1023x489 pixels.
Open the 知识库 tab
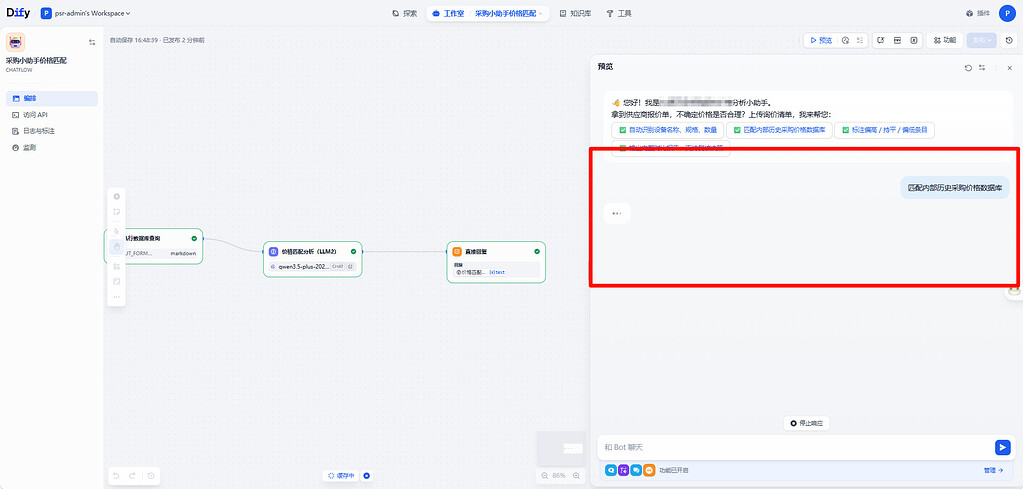tap(575, 13)
